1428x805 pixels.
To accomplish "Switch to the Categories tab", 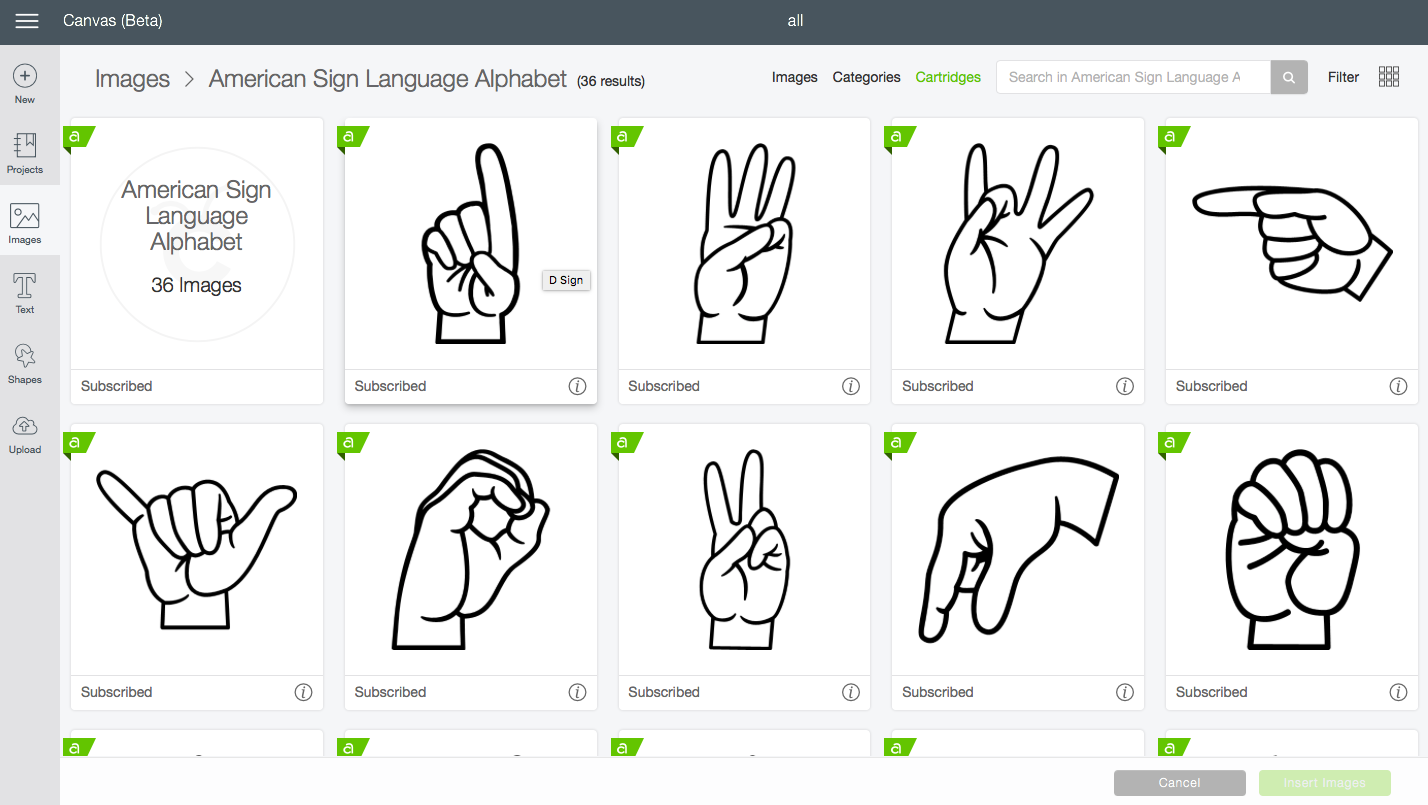I will click(x=866, y=77).
